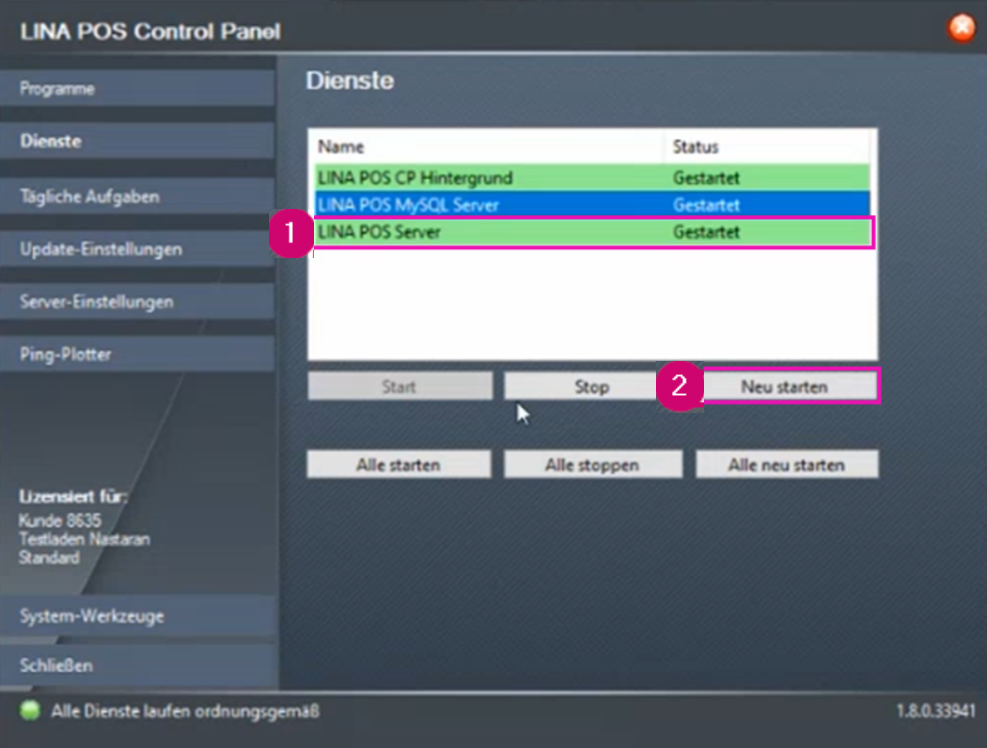Viewport: 987px width, 748px height.
Task: Select the LINA POS MySQL Server row
Action: (x=592, y=205)
